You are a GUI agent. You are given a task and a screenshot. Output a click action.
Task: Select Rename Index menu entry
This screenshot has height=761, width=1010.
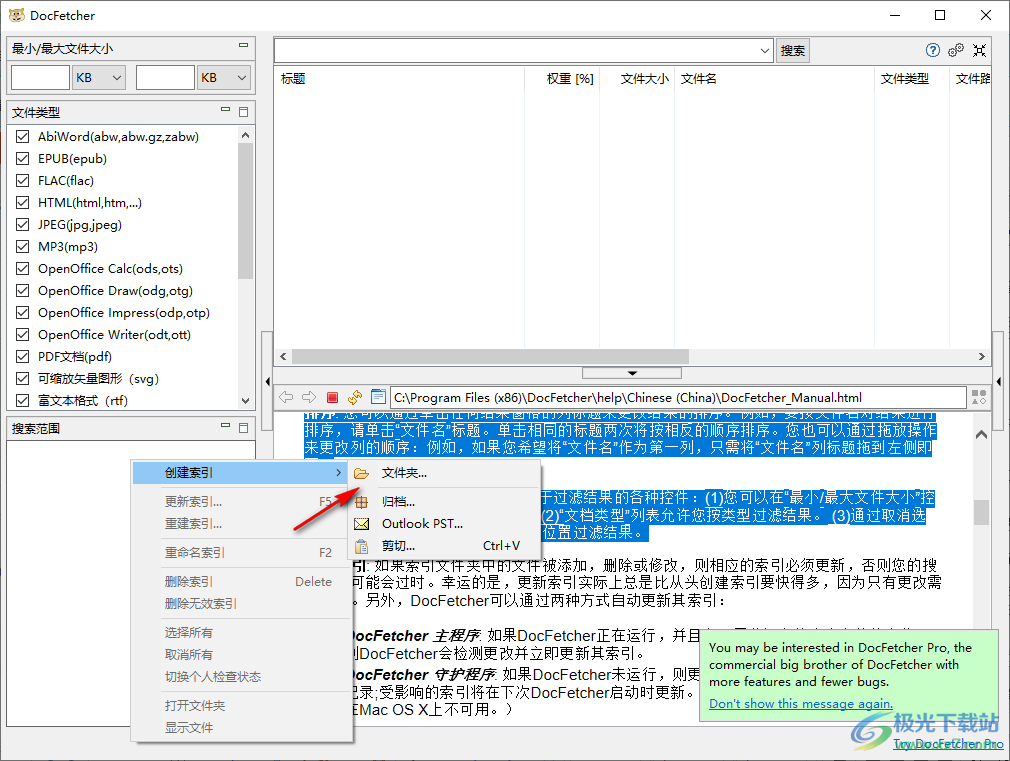tap(242, 552)
